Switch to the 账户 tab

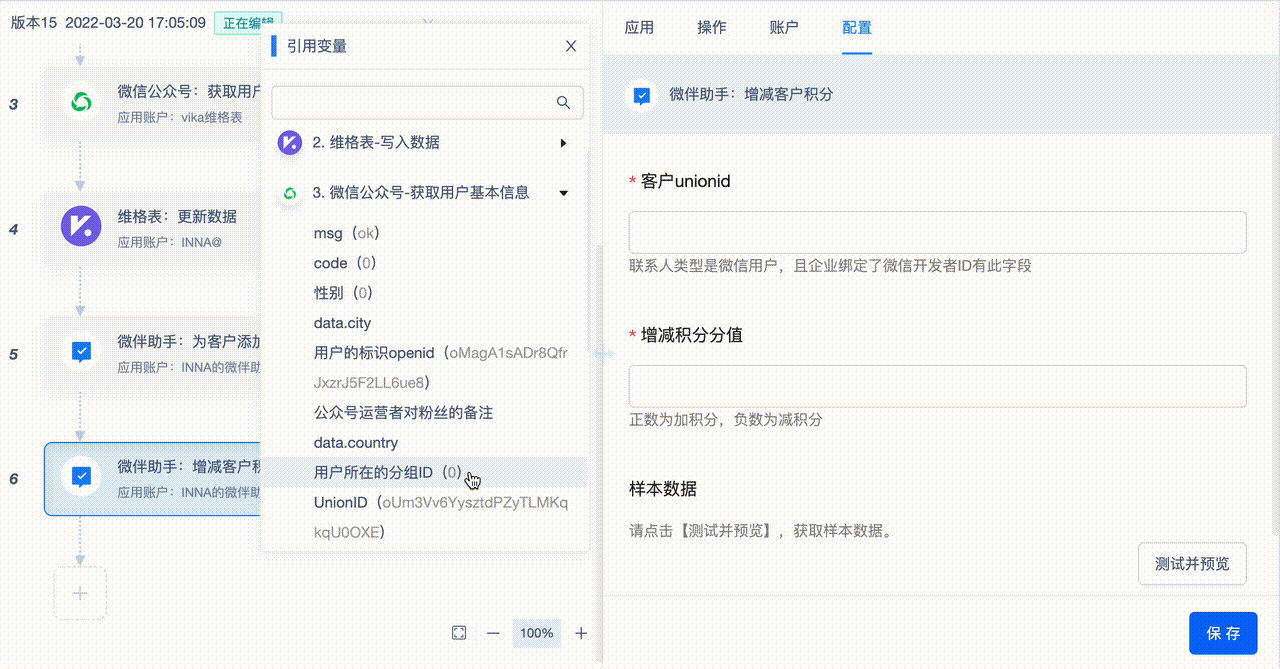tap(784, 27)
